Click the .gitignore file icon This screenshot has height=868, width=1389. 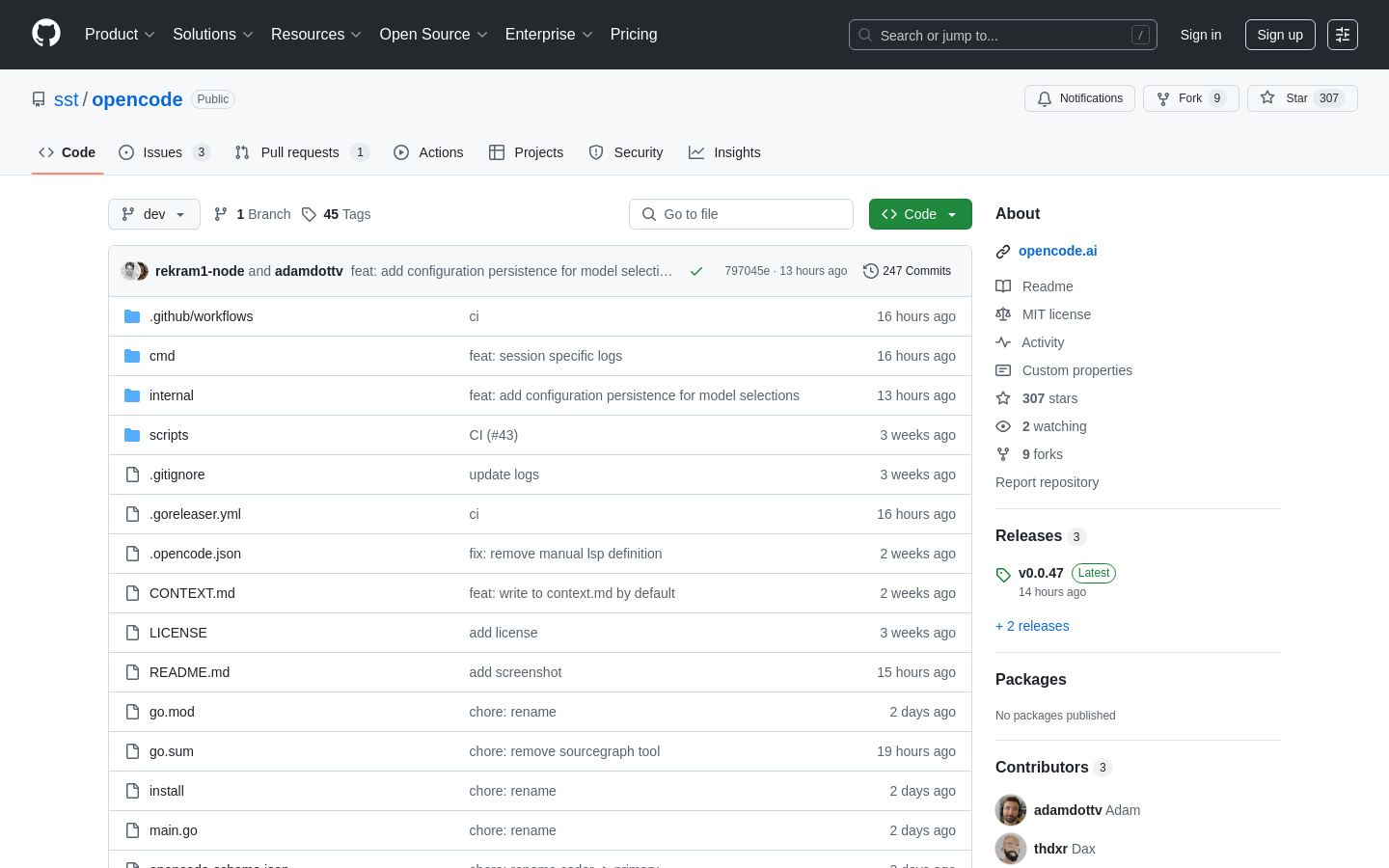tap(132, 475)
